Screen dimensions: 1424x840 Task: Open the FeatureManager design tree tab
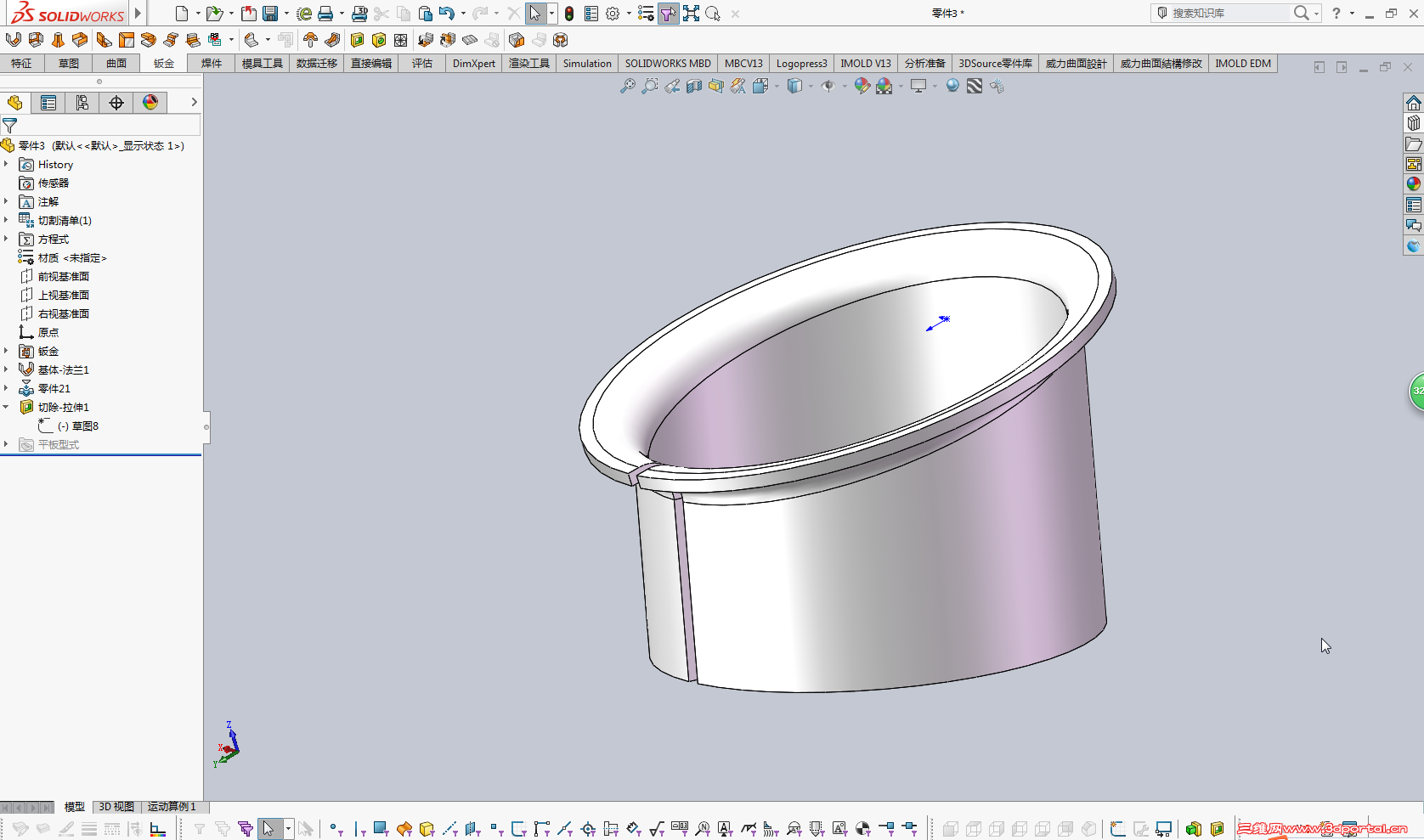pos(15,103)
